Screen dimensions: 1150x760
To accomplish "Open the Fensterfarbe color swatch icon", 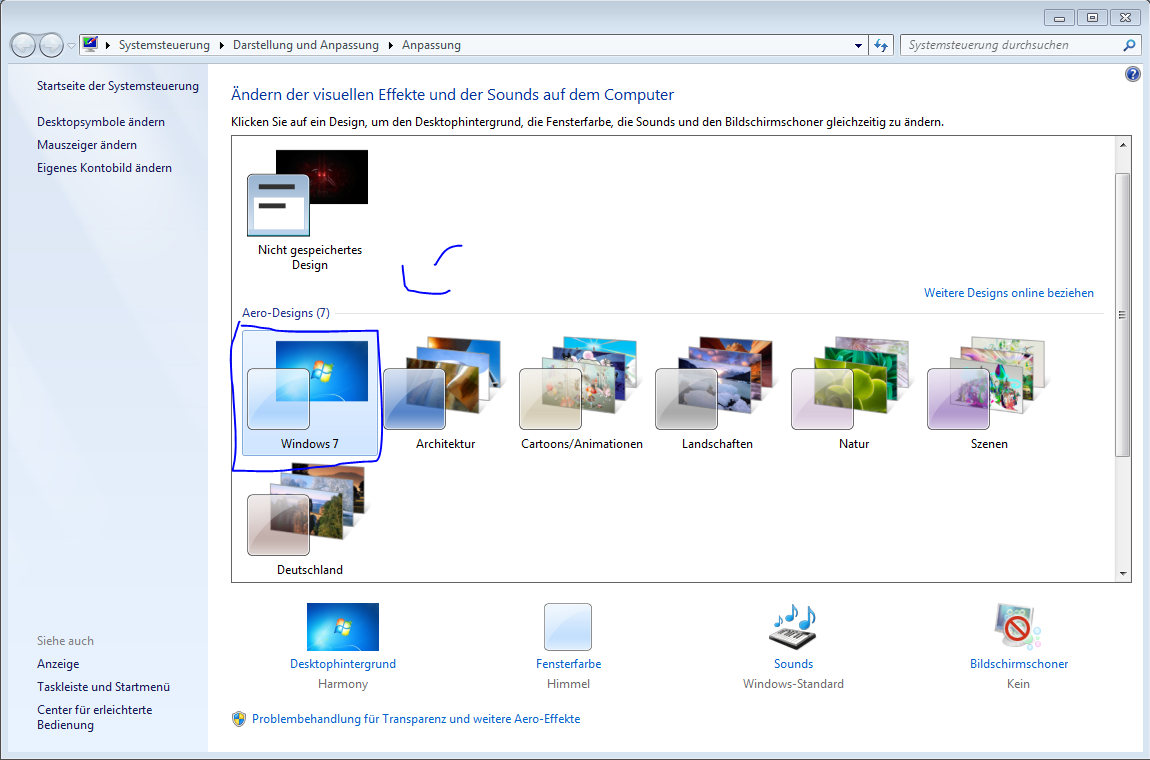I will [x=568, y=627].
